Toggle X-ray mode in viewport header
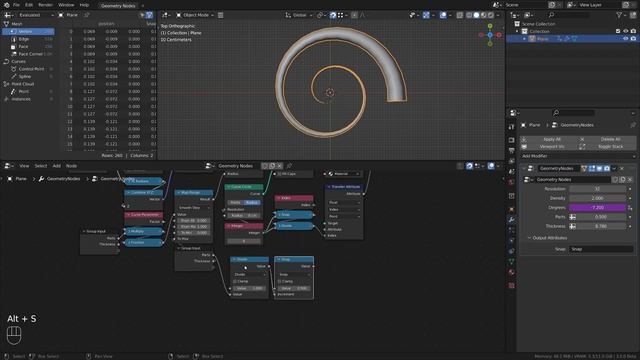The image size is (640, 360). point(460,15)
